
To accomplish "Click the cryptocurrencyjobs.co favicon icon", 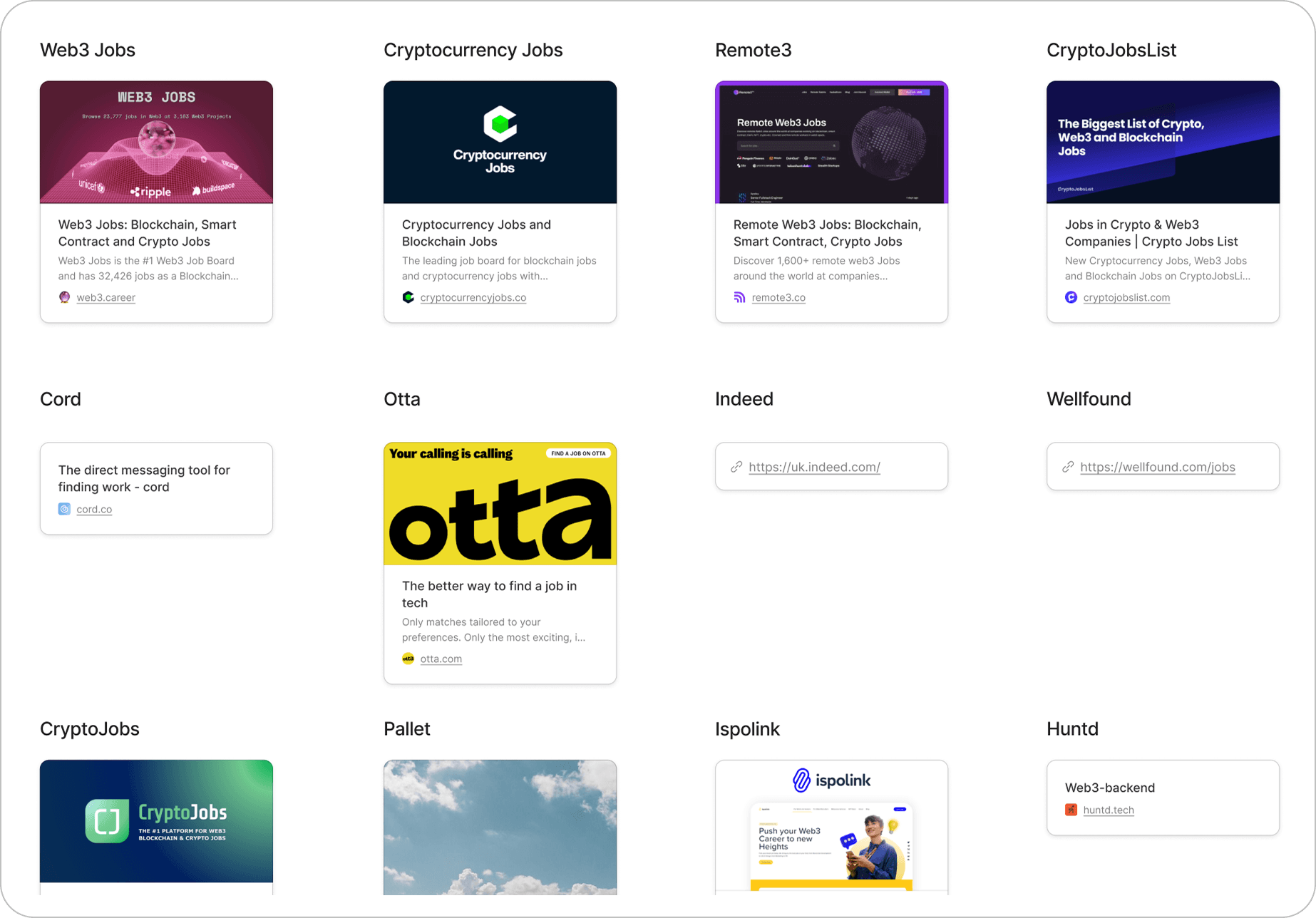I will pos(408,297).
